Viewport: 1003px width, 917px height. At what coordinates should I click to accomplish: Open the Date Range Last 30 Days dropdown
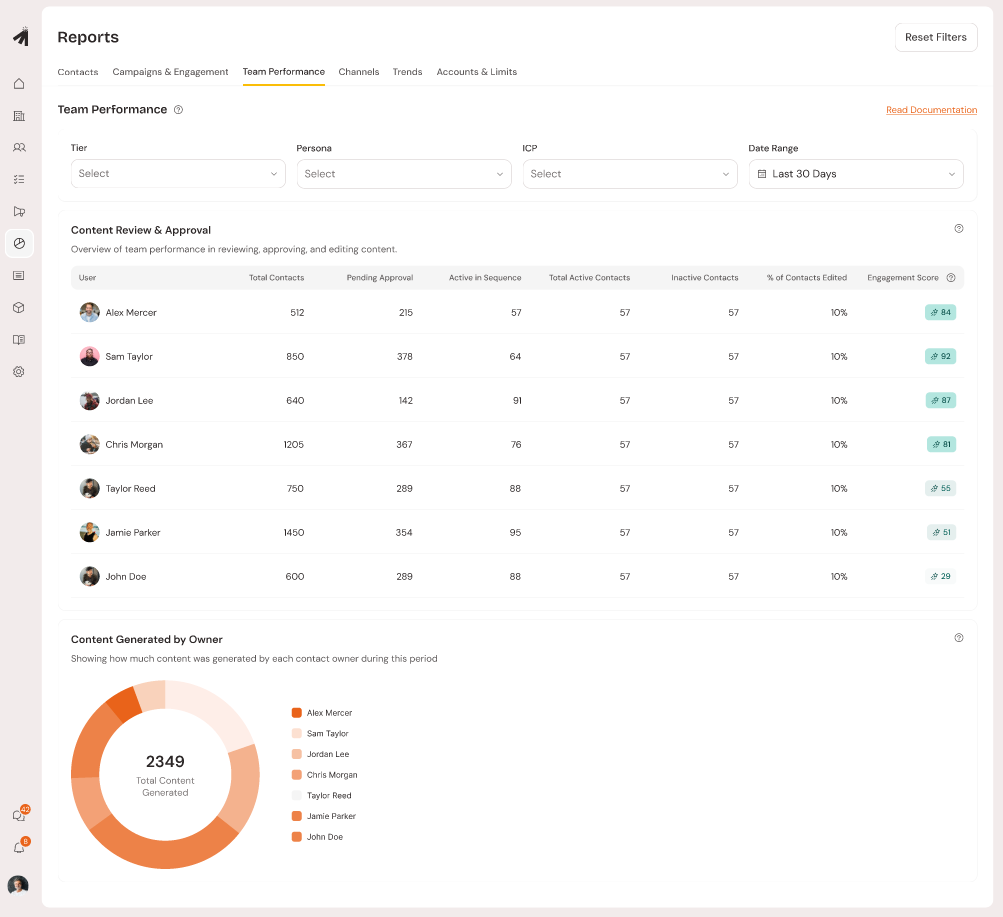coord(856,174)
